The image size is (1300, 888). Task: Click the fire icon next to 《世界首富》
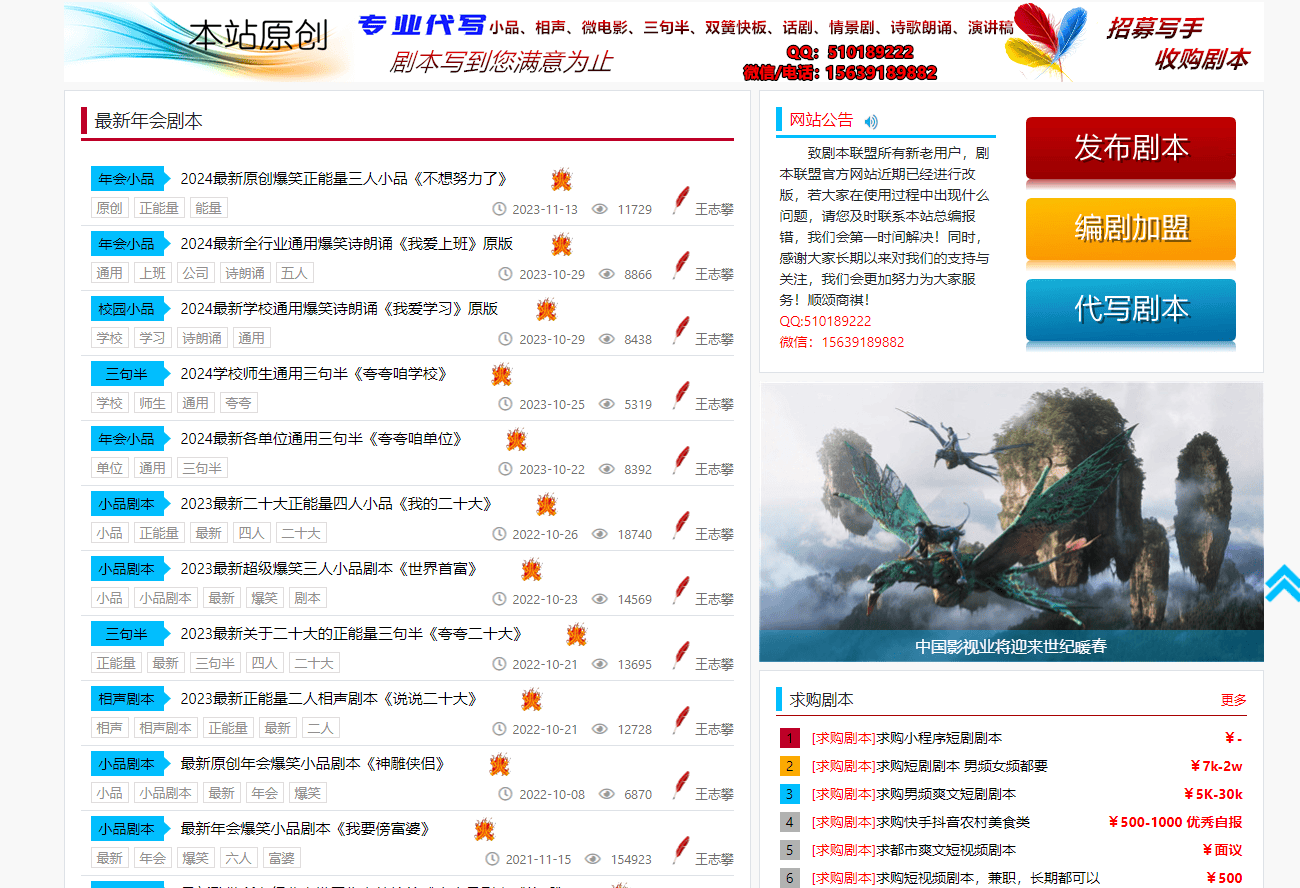coord(531,570)
